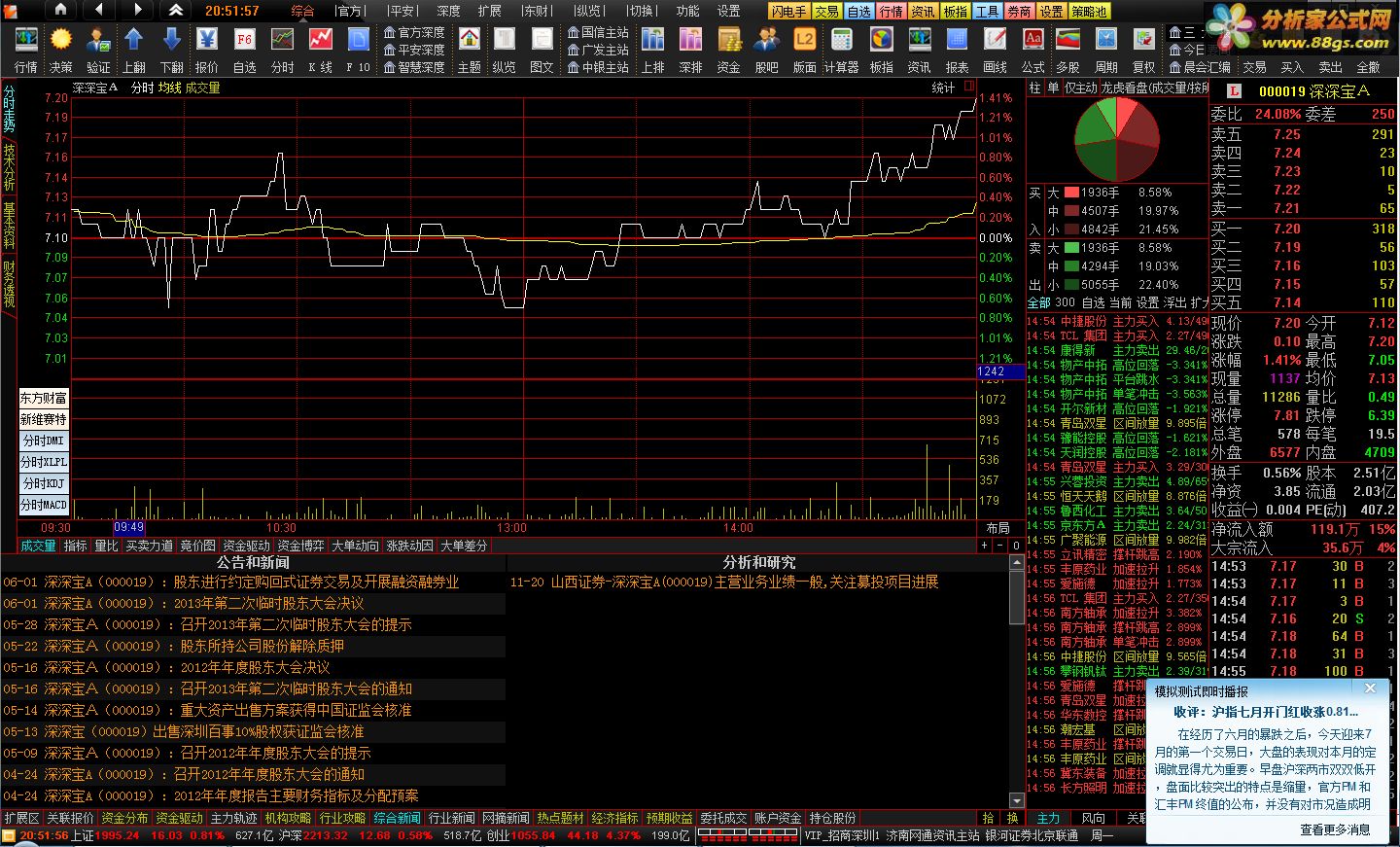The width and height of the screenshot is (1400, 847).
Task: Click the 卖出 sell button
Action: [x=1330, y=67]
